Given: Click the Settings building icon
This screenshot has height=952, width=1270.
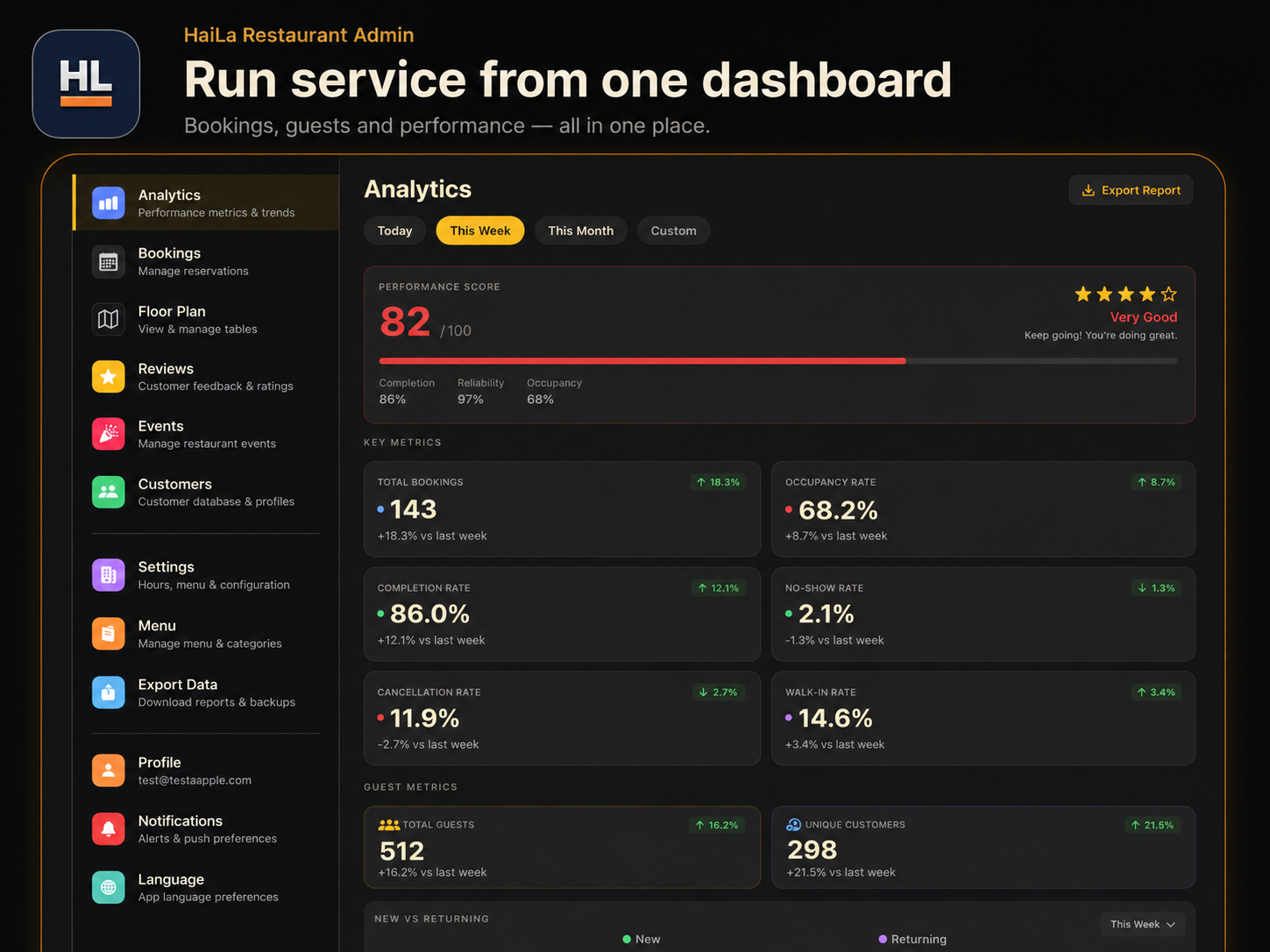Looking at the screenshot, I should pyautogui.click(x=108, y=575).
